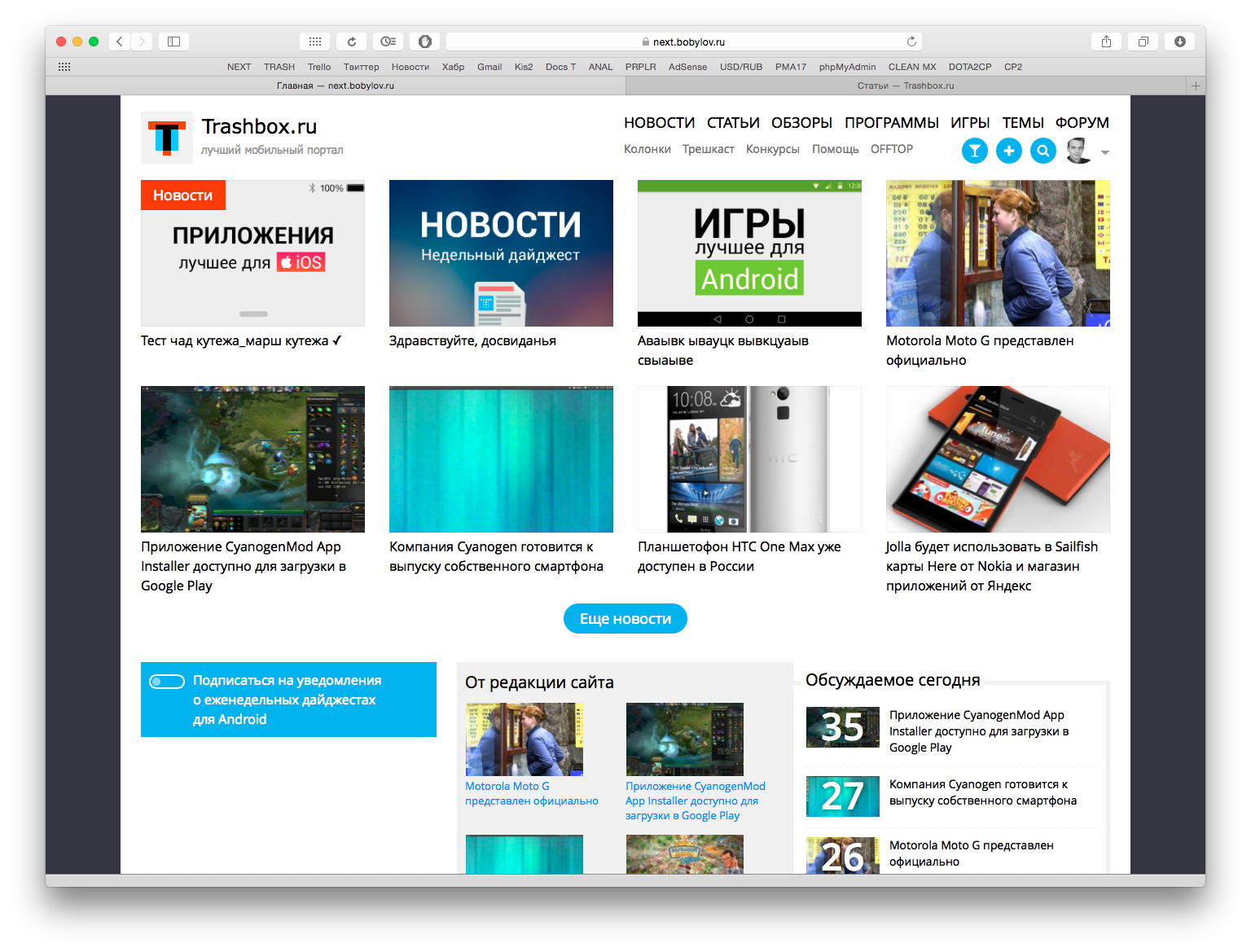Open the Помощь submenu link
This screenshot has width=1251, height=952.
point(836,149)
